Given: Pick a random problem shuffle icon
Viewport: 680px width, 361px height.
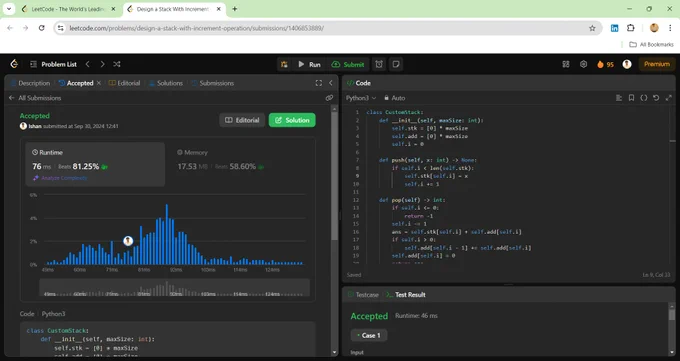Looking at the screenshot, I should (117, 64).
